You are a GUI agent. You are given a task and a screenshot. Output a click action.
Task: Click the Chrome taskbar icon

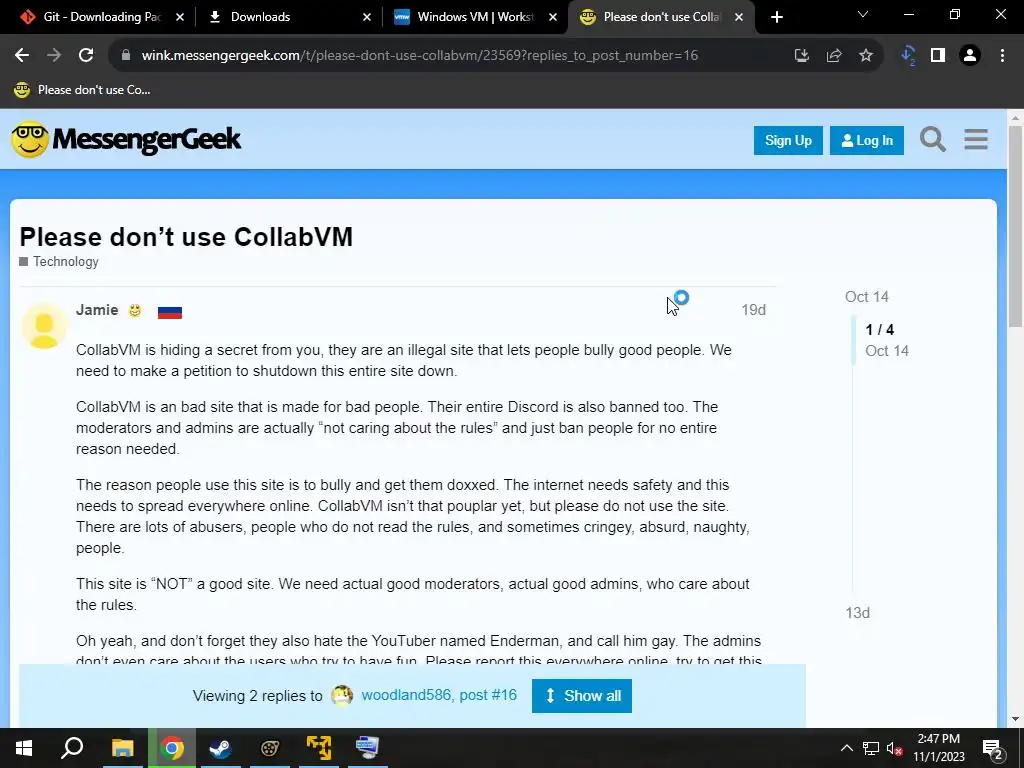click(172, 748)
